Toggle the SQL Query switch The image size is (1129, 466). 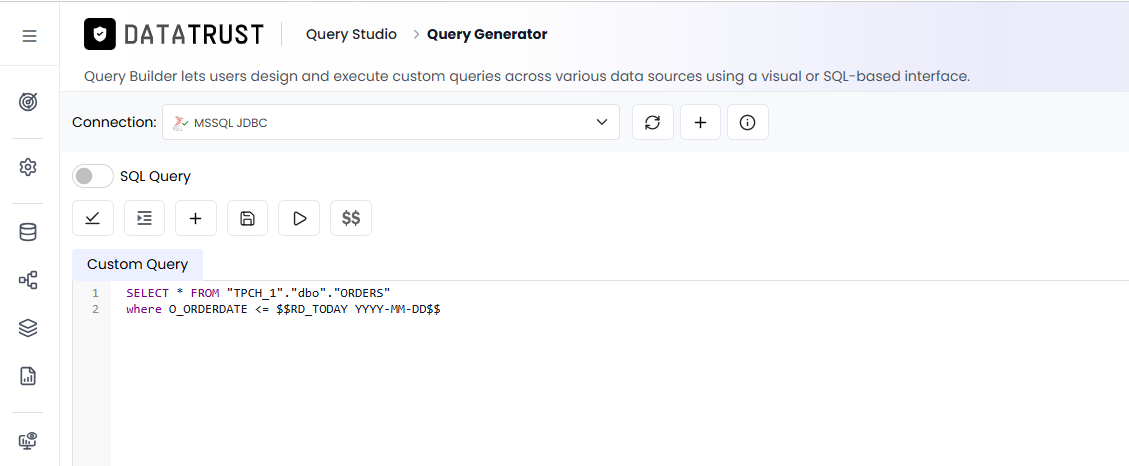(x=93, y=176)
